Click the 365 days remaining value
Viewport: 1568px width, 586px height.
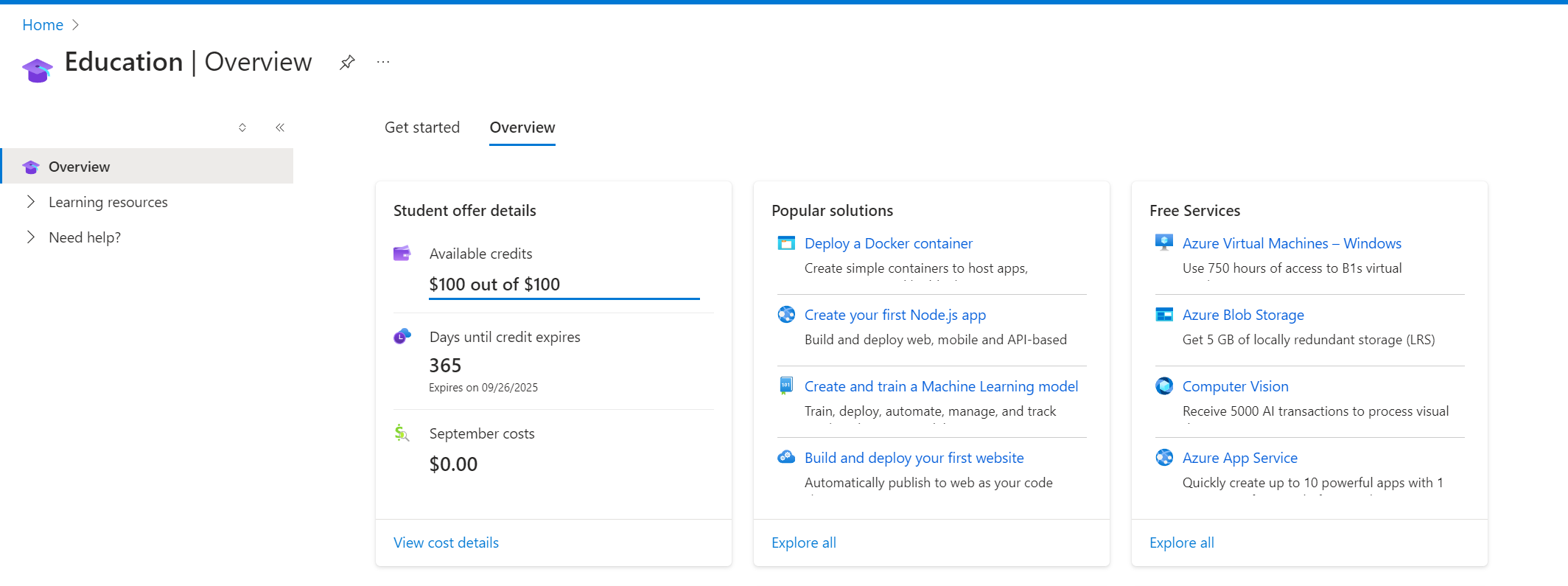(445, 366)
